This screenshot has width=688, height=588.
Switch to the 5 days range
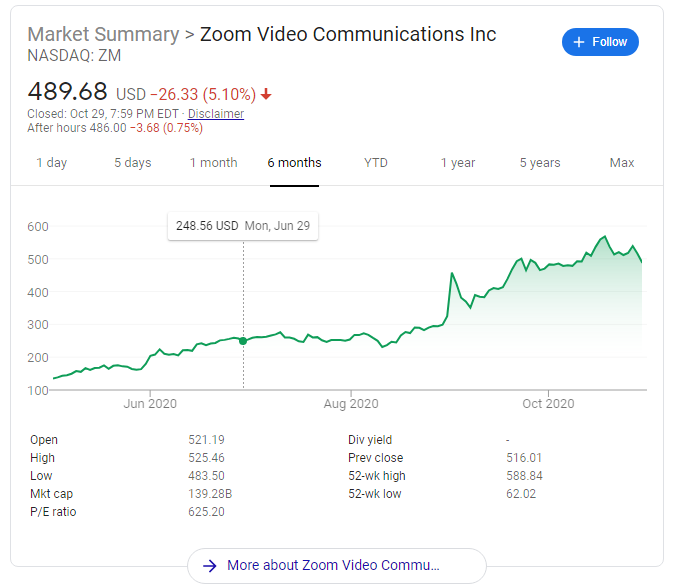pyautogui.click(x=132, y=163)
